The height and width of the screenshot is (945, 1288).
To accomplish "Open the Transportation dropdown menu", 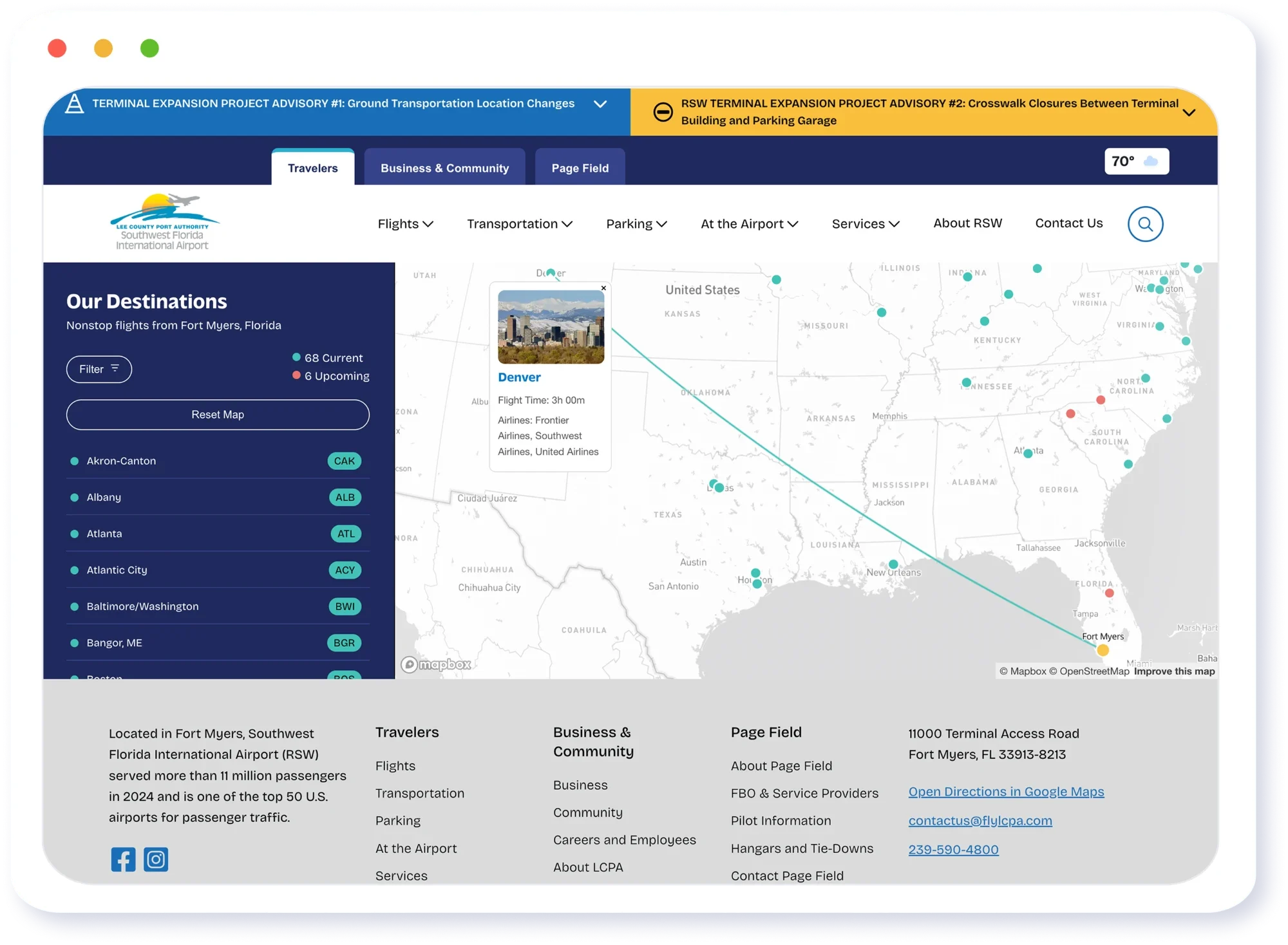I will [x=519, y=224].
